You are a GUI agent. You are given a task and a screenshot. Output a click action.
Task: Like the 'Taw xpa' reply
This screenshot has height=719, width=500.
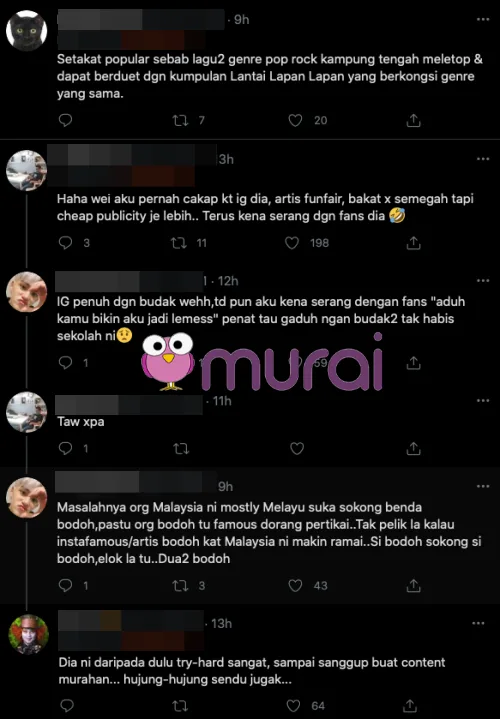pyautogui.click(x=297, y=448)
